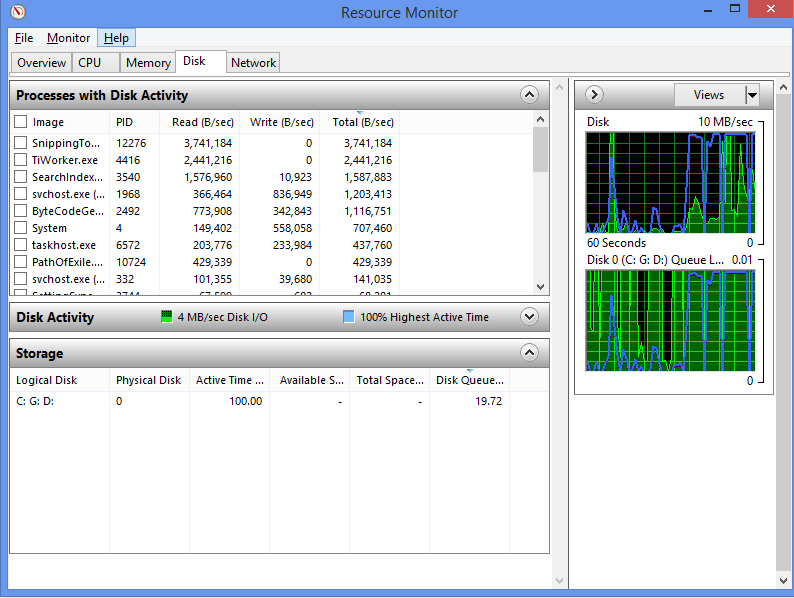The height and width of the screenshot is (598, 794).
Task: Click System read value 149,402
Action: coord(212,228)
